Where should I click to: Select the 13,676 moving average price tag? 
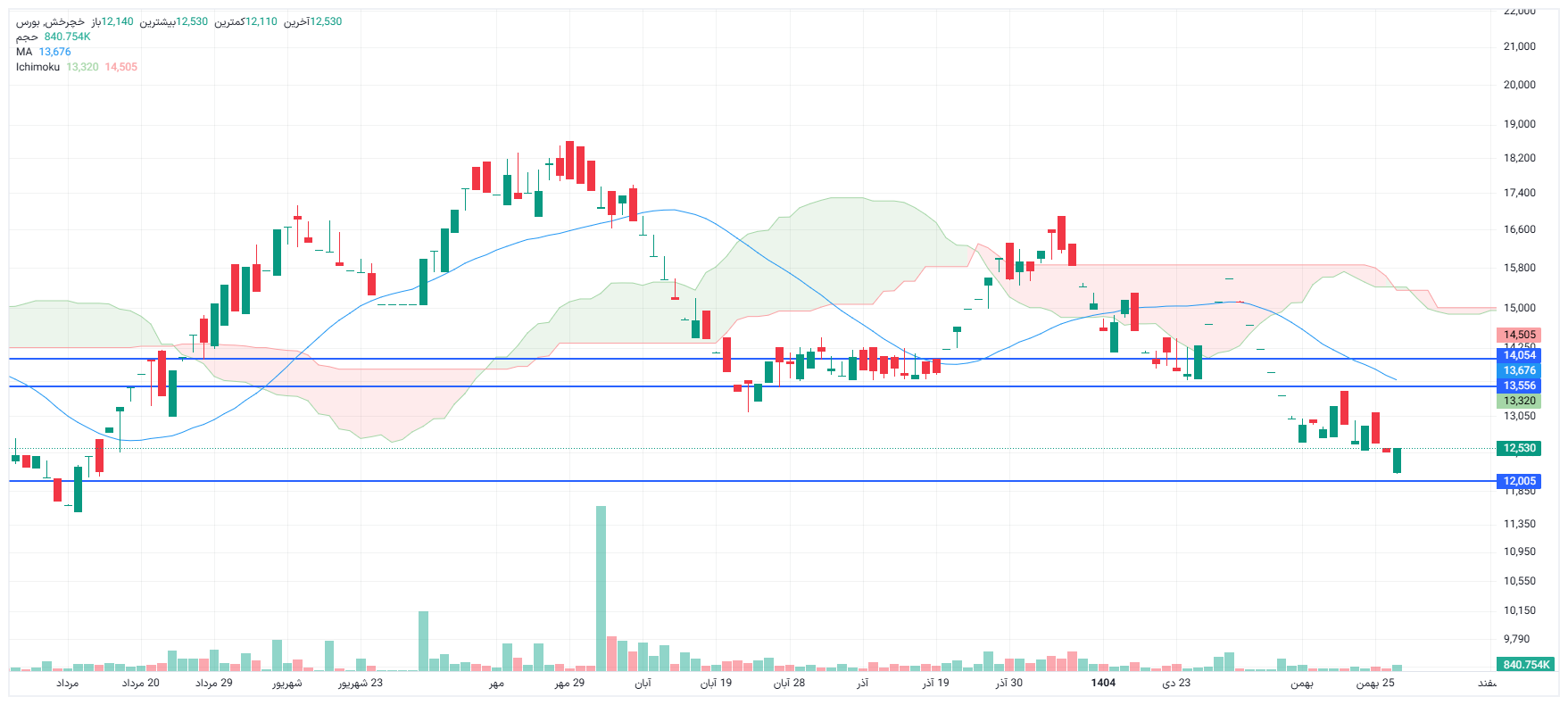click(x=1519, y=370)
